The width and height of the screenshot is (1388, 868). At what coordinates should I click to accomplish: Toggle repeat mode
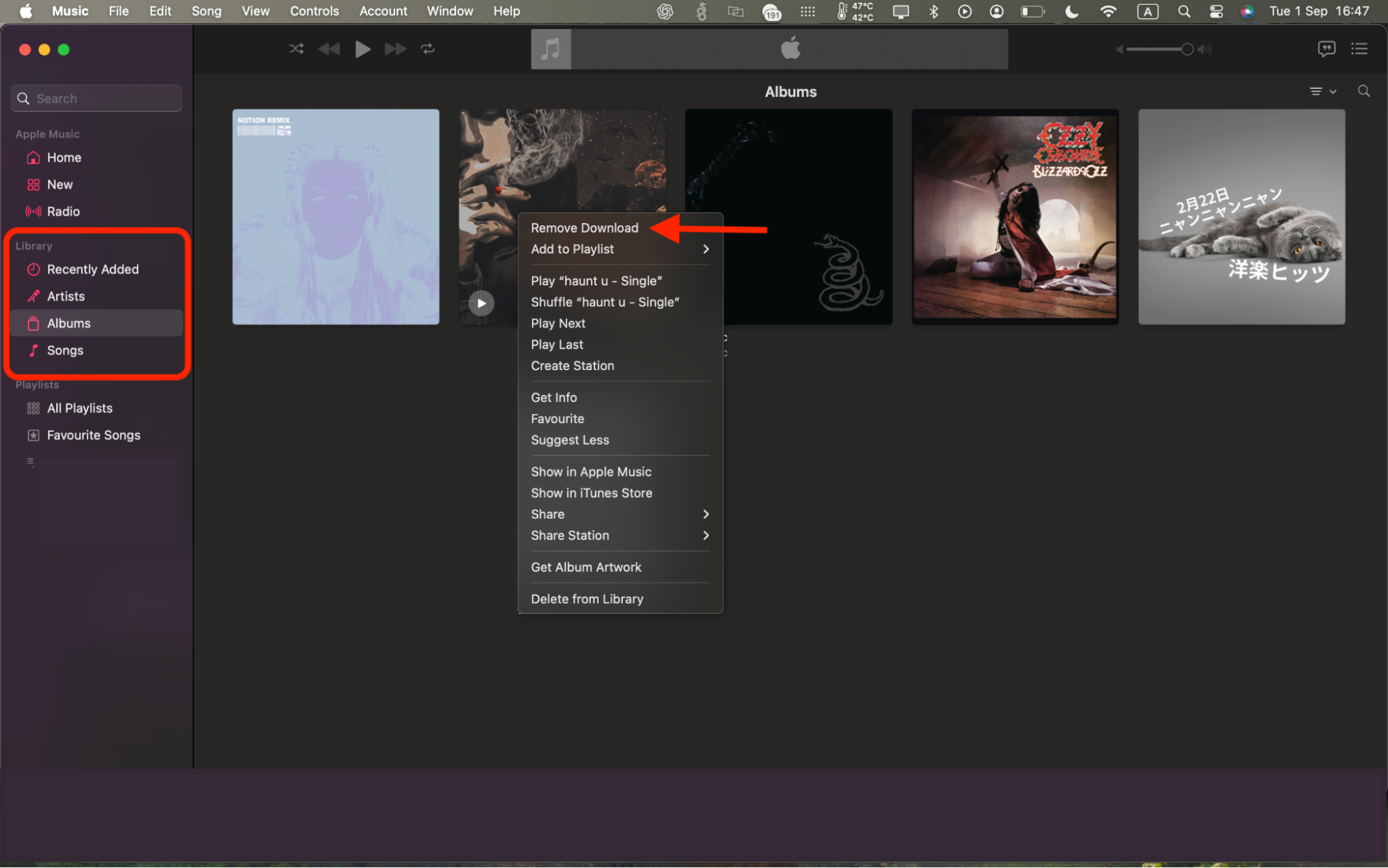428,49
